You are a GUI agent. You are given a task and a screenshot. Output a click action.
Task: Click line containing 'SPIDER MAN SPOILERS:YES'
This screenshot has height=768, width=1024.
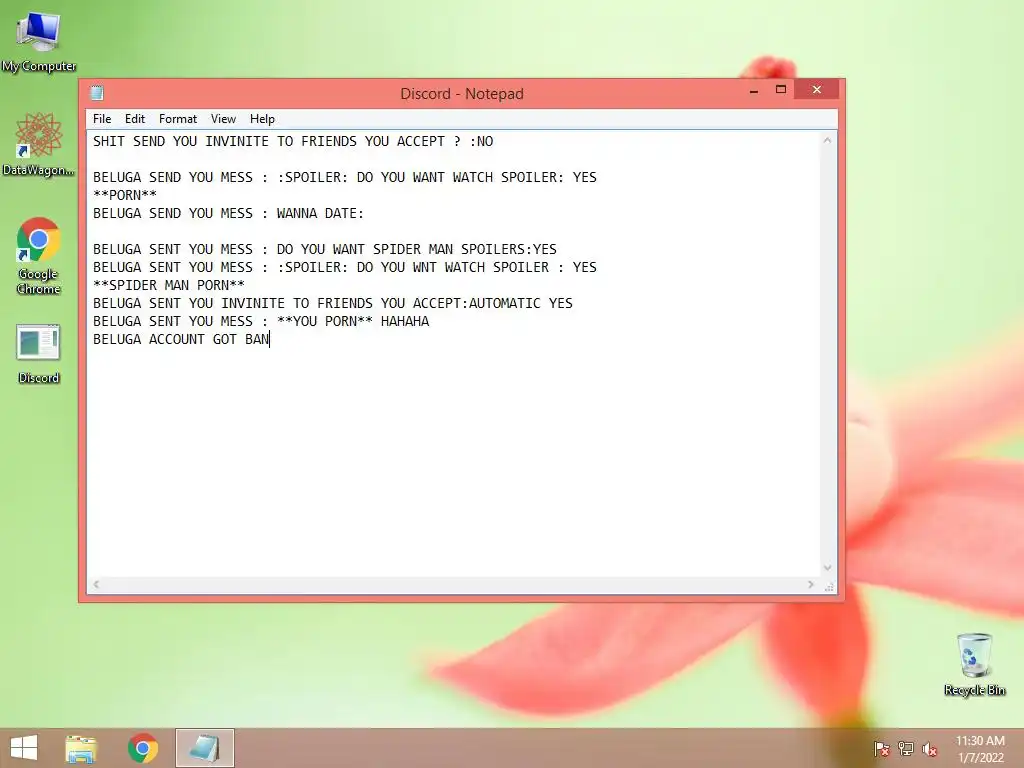point(325,249)
